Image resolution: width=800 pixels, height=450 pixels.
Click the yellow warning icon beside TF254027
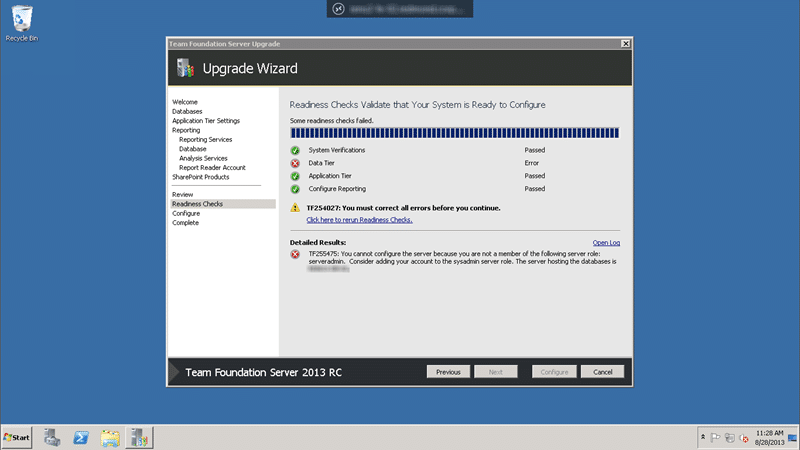[x=295, y=208]
